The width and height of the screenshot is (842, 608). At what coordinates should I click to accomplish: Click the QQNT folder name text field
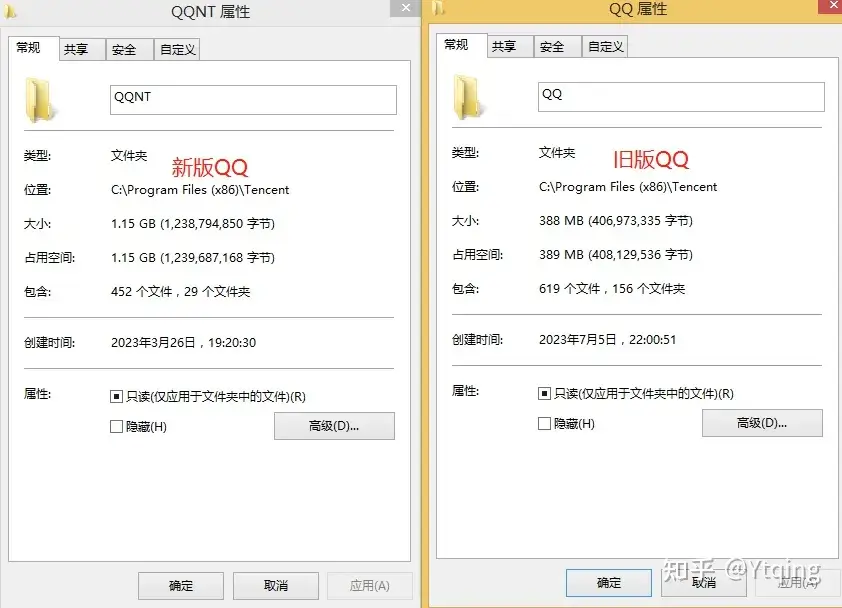pyautogui.click(x=252, y=99)
